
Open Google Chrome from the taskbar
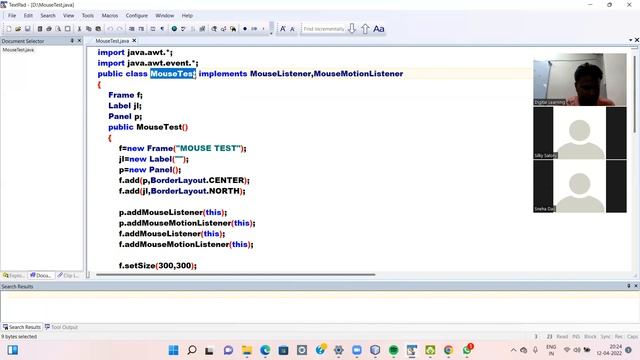point(449,350)
